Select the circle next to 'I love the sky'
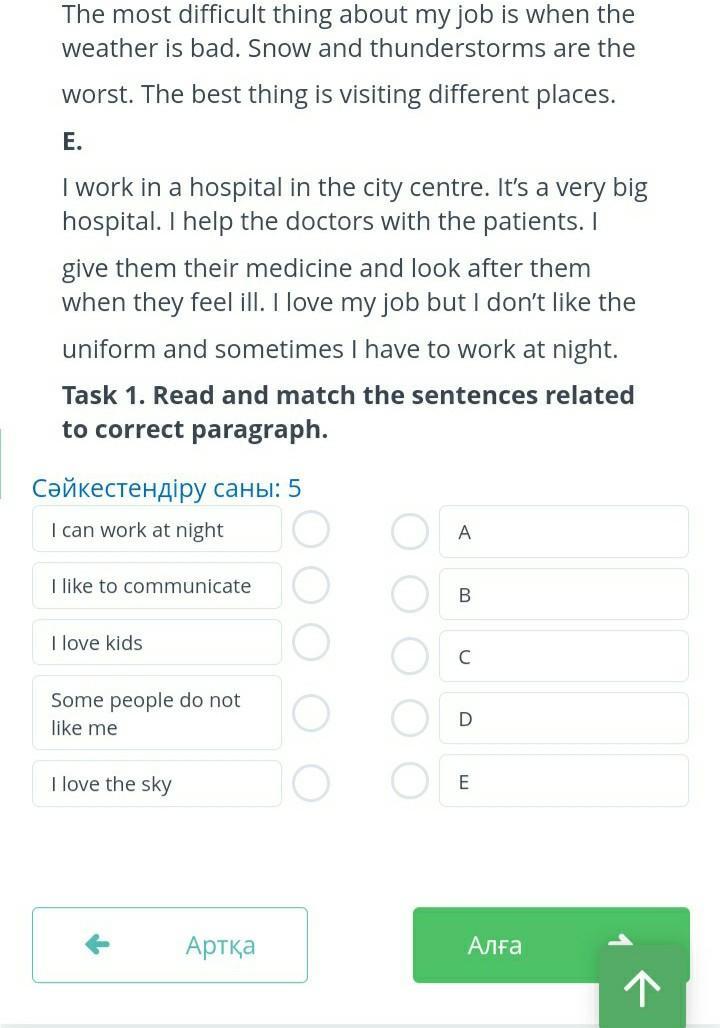 pos(311,784)
